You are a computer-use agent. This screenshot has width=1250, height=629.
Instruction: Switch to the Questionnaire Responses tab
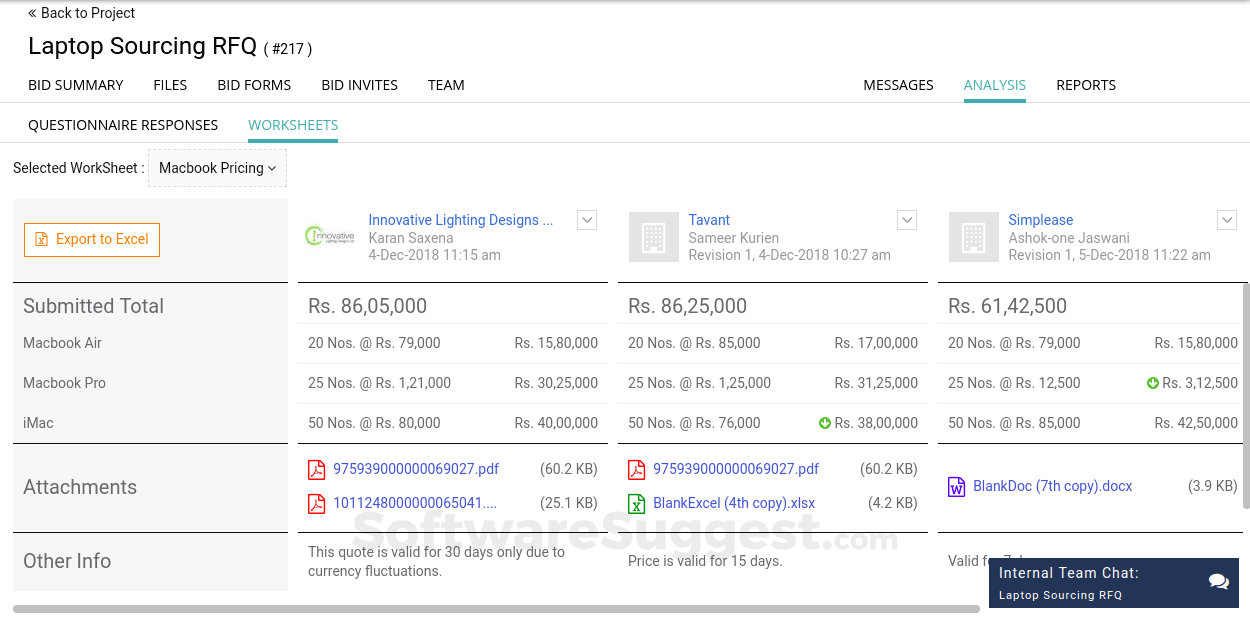(123, 125)
